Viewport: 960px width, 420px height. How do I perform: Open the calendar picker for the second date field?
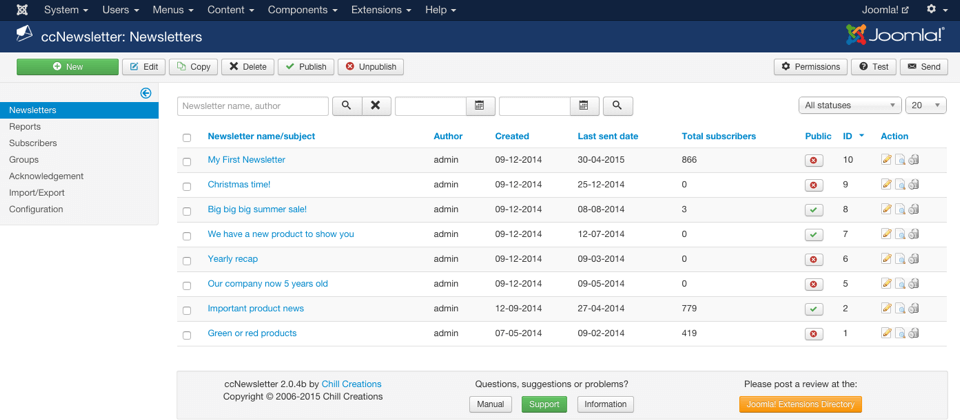pos(584,106)
